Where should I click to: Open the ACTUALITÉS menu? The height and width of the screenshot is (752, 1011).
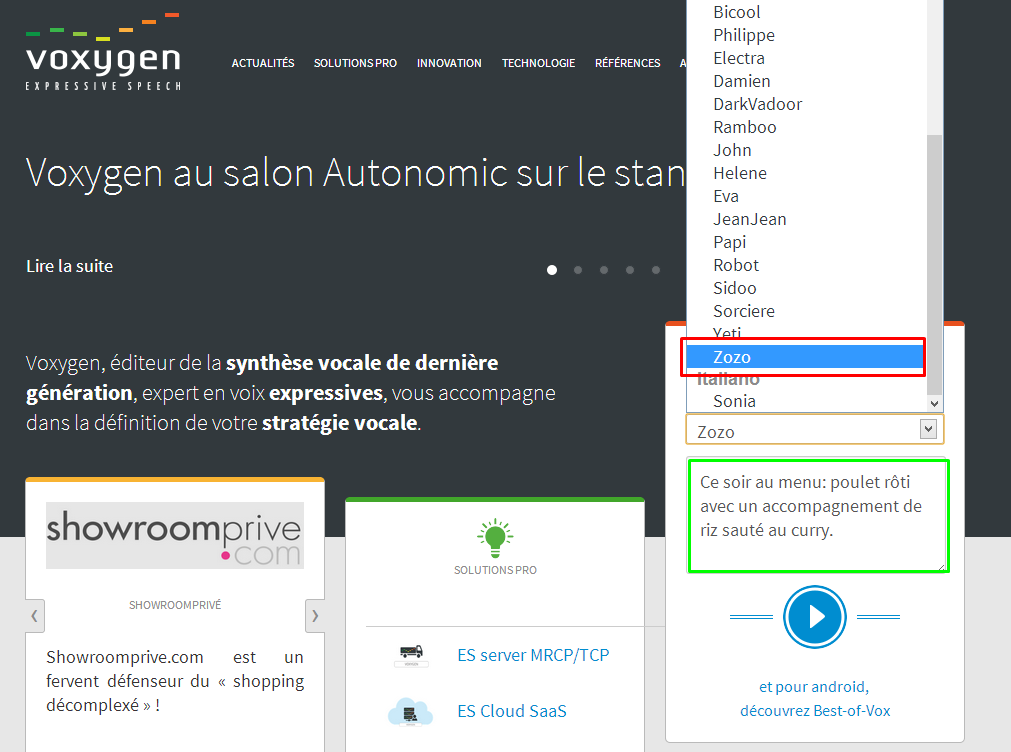[263, 63]
